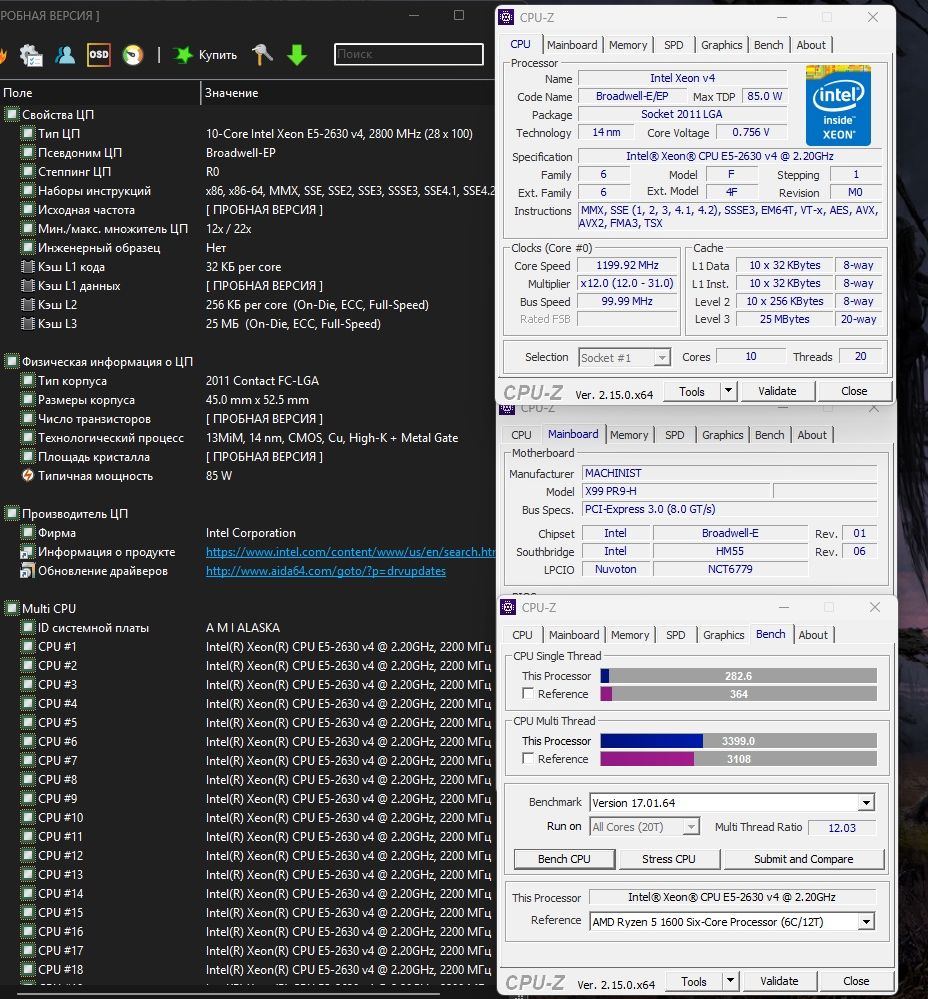Enable Reference checkbox under CPU Single Thread

527,693
